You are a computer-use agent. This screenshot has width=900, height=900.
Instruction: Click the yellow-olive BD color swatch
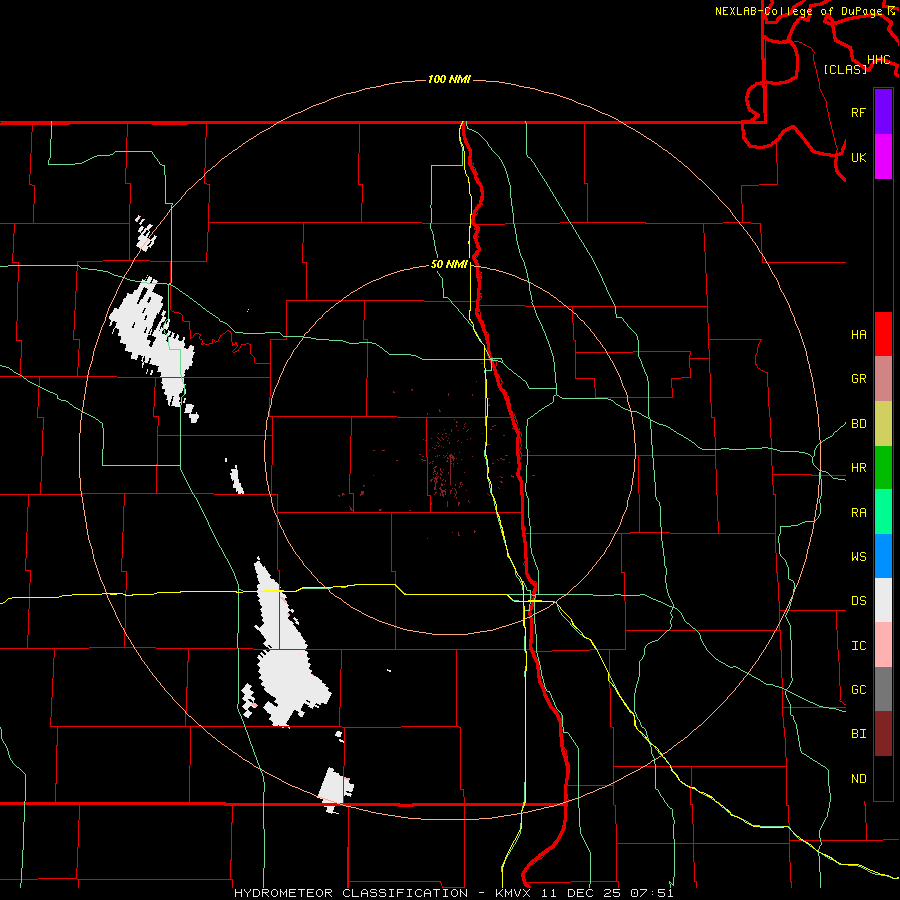click(x=883, y=423)
